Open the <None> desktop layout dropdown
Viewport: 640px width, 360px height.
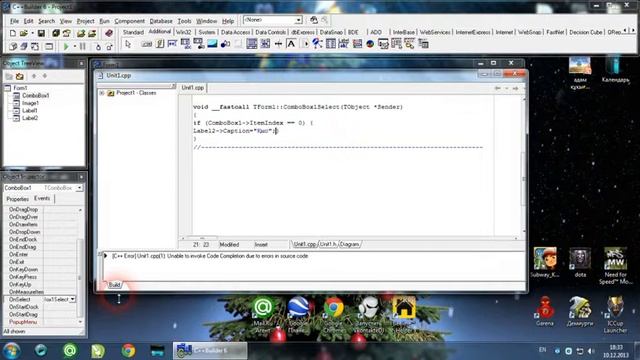pos(299,20)
